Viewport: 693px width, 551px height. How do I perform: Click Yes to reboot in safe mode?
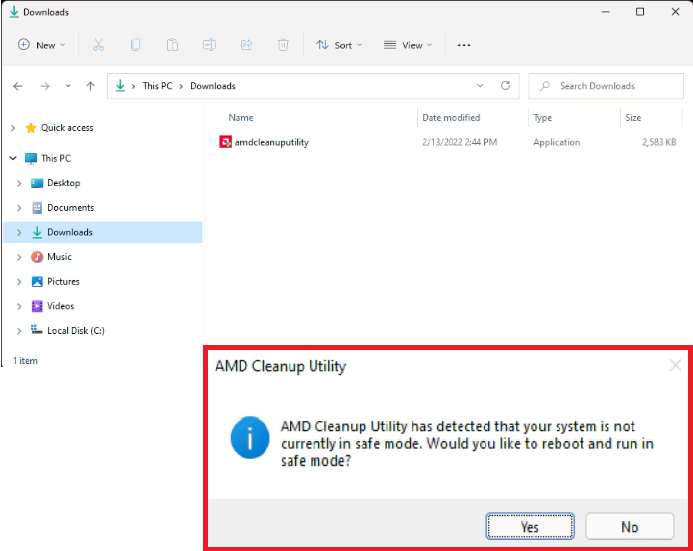[530, 526]
